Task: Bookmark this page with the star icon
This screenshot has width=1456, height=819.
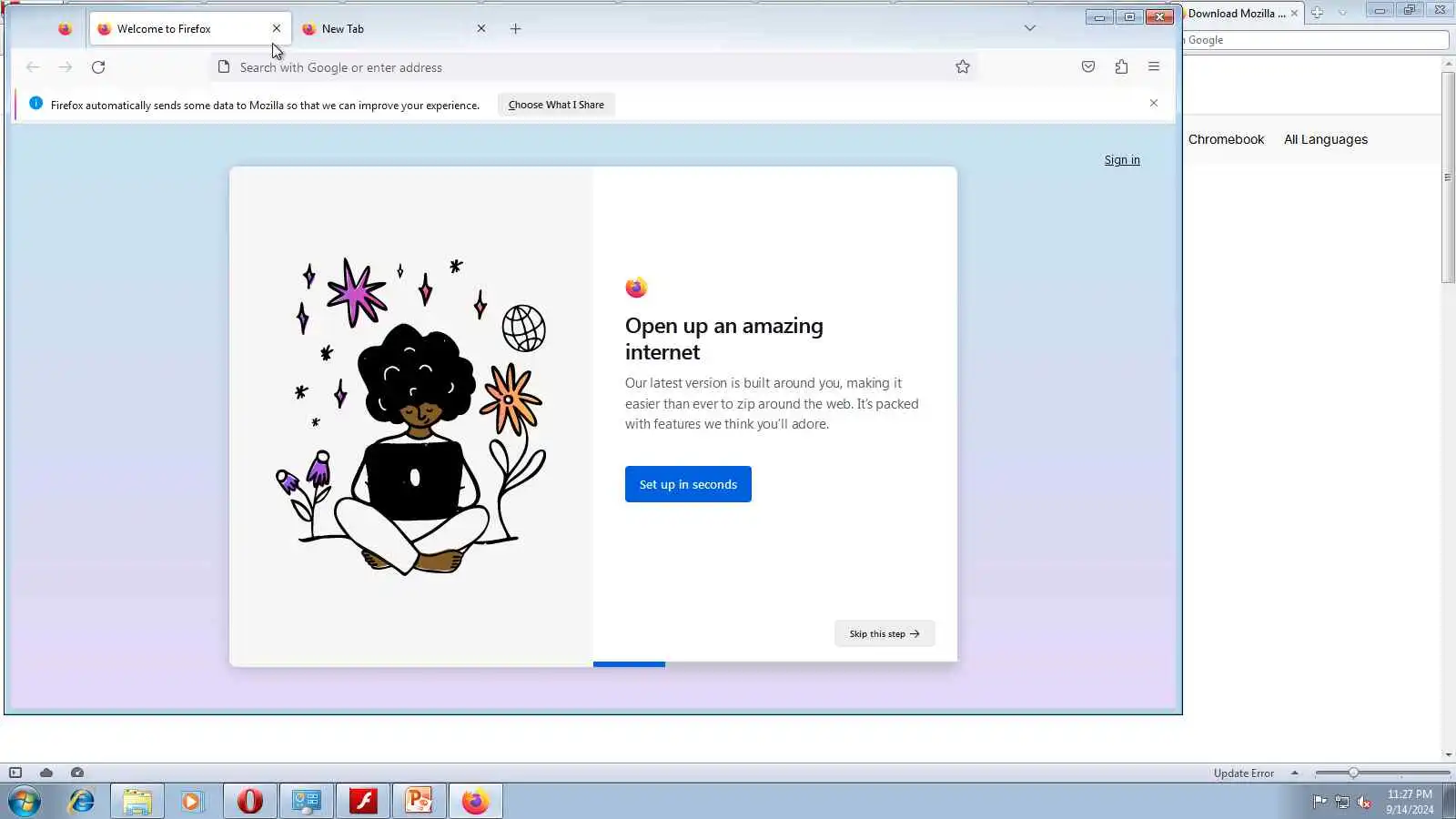Action: [x=963, y=67]
